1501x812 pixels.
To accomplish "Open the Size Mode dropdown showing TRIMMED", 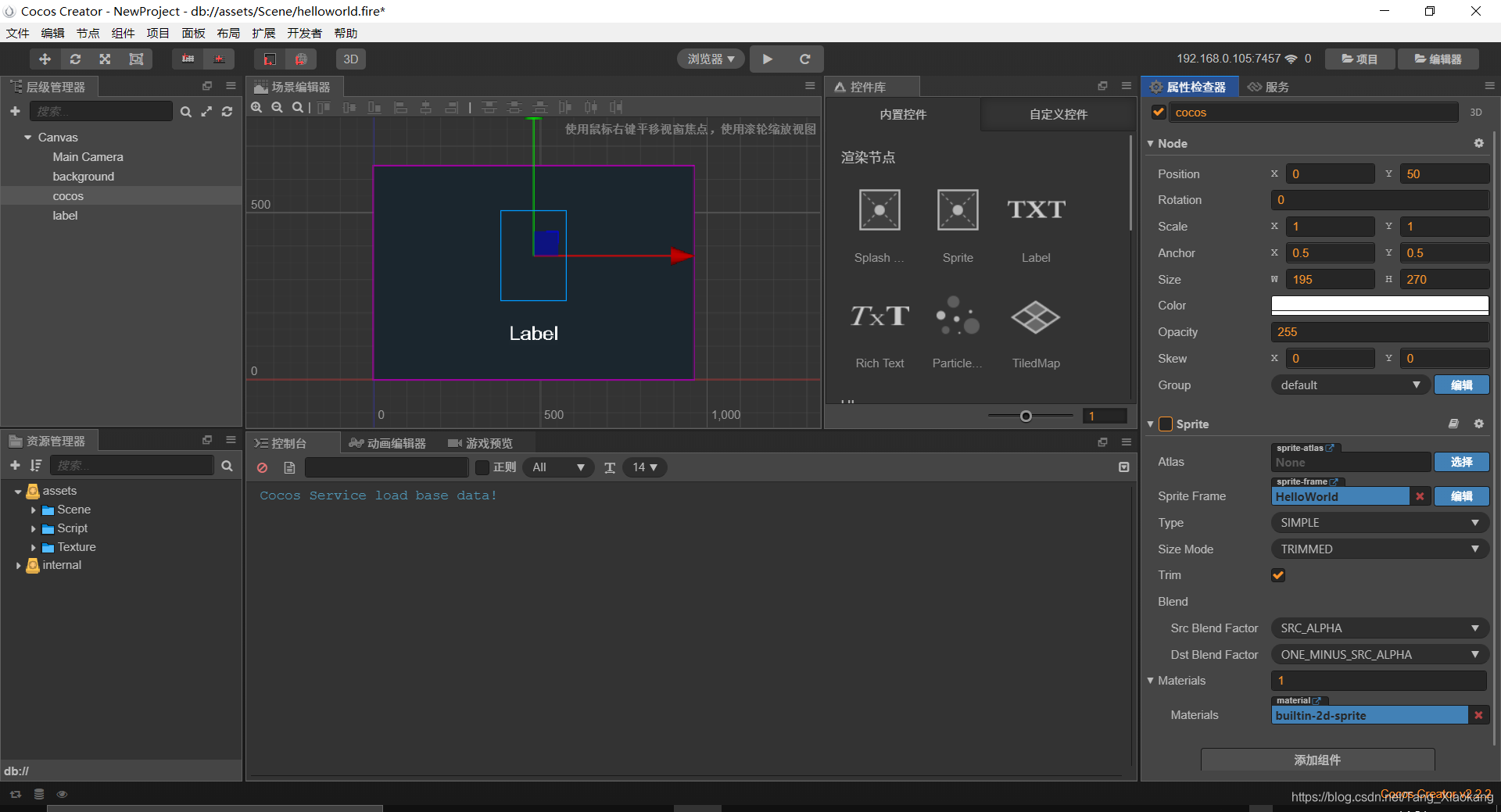I will click(1380, 549).
